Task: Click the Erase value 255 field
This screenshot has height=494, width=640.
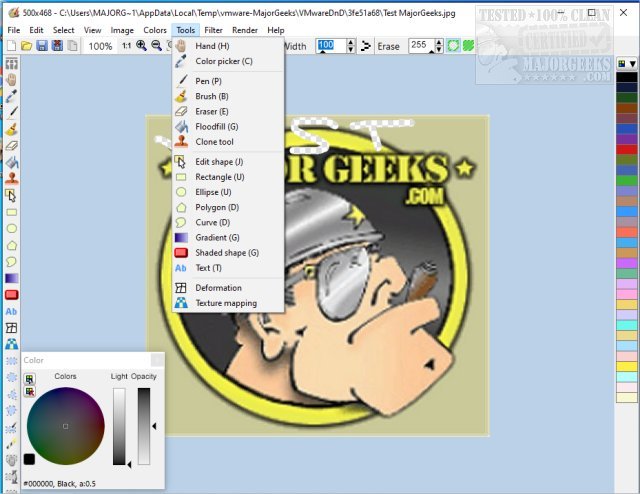Action: point(422,46)
